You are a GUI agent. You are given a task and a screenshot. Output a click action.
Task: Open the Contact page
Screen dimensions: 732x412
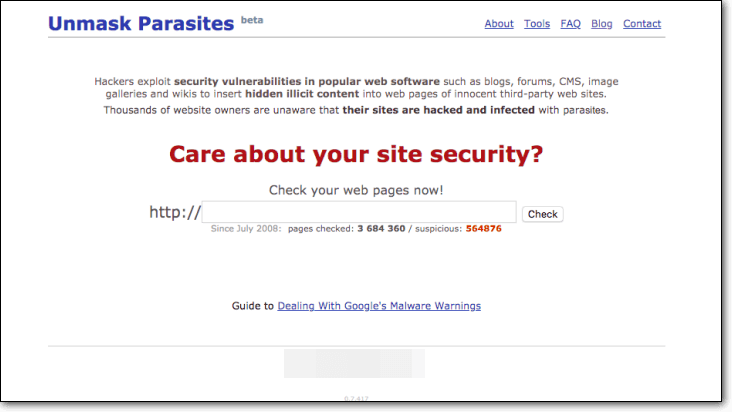[642, 24]
